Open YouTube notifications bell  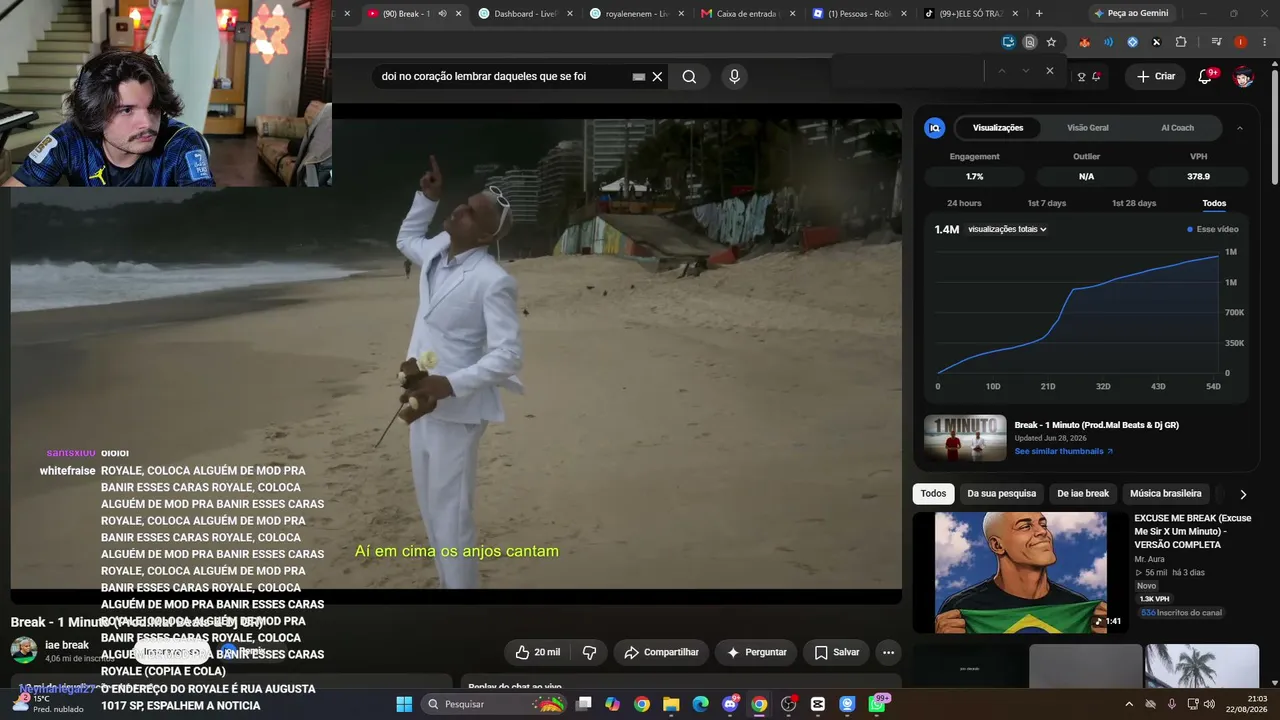pos(1206,76)
